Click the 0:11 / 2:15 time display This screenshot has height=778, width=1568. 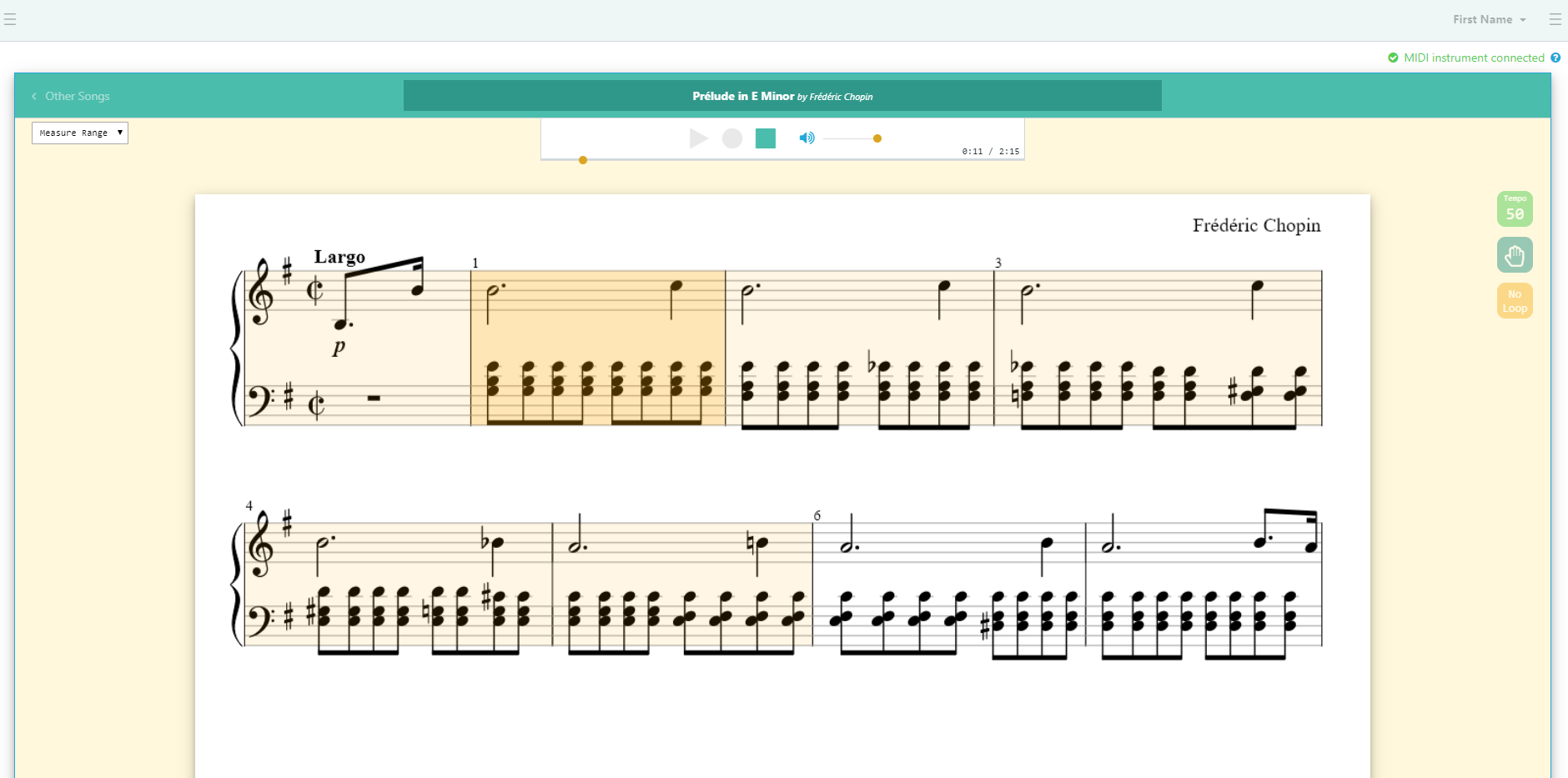click(990, 152)
